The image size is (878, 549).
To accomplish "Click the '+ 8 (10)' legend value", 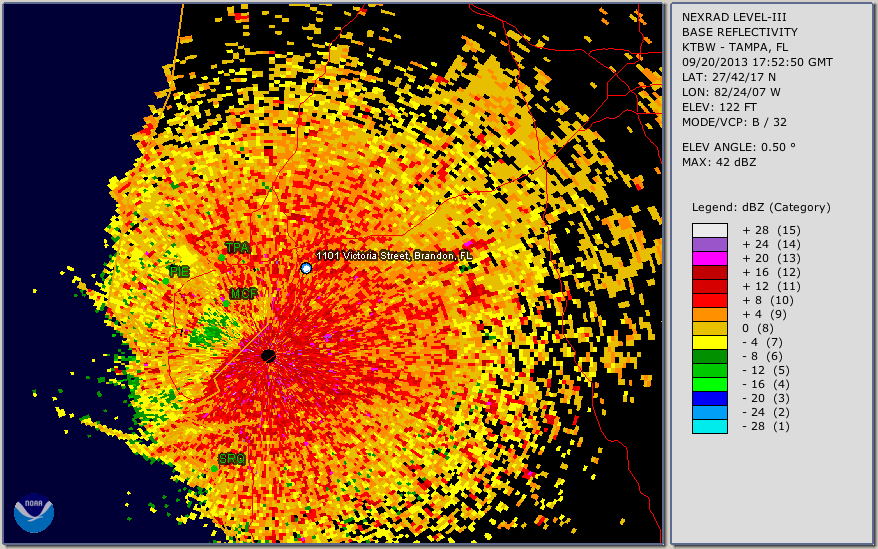I will (x=768, y=300).
